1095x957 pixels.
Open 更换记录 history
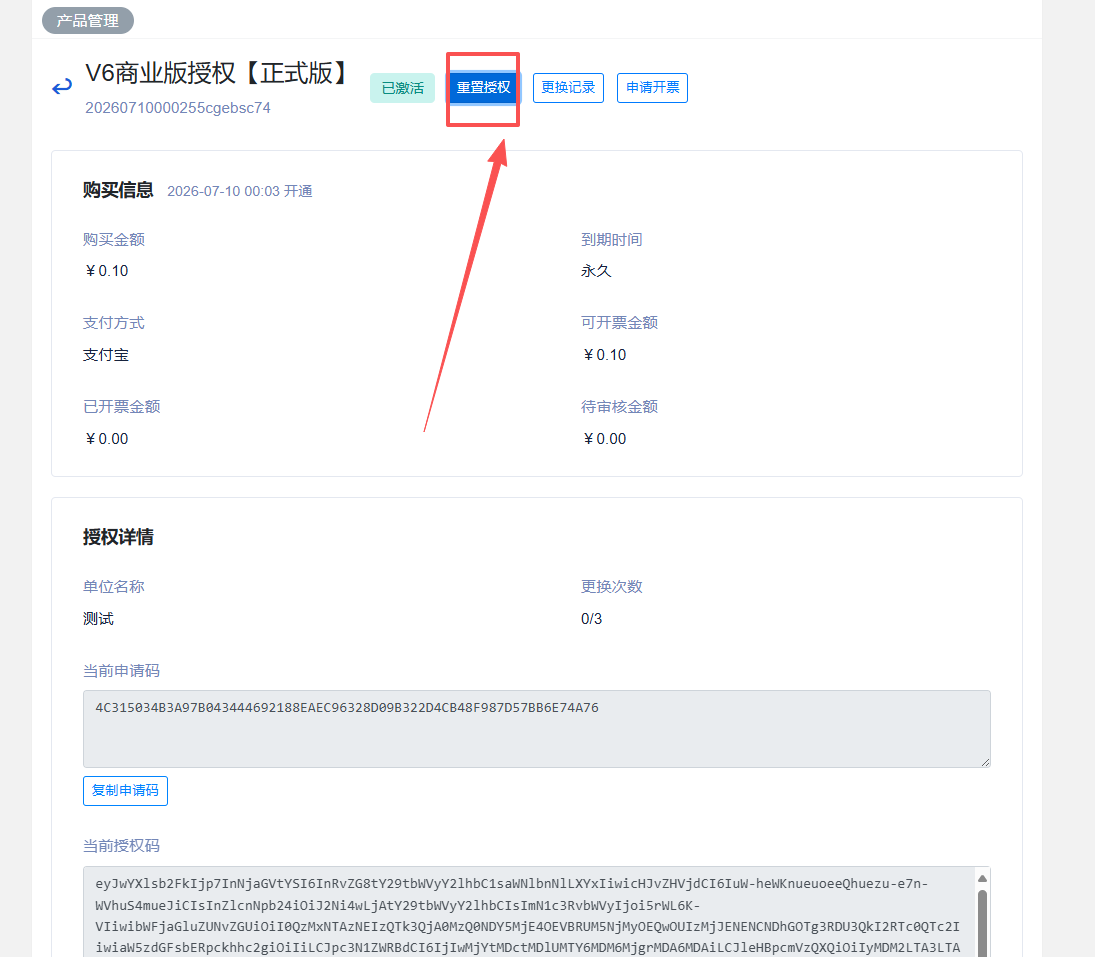tap(568, 87)
